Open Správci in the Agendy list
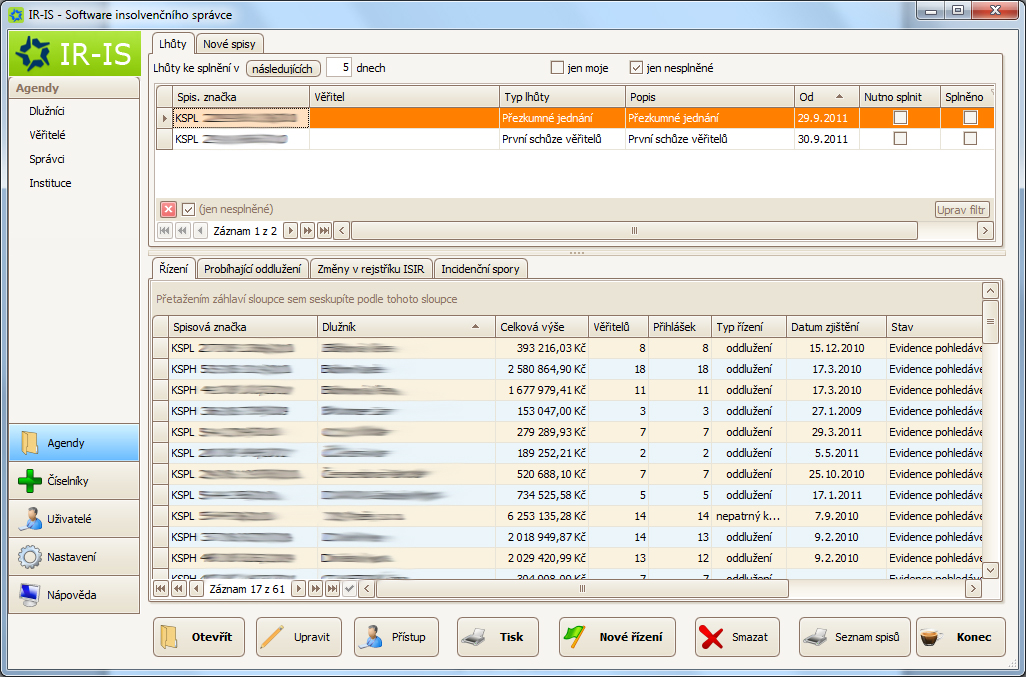Image resolution: width=1026 pixels, height=677 pixels. (47, 159)
